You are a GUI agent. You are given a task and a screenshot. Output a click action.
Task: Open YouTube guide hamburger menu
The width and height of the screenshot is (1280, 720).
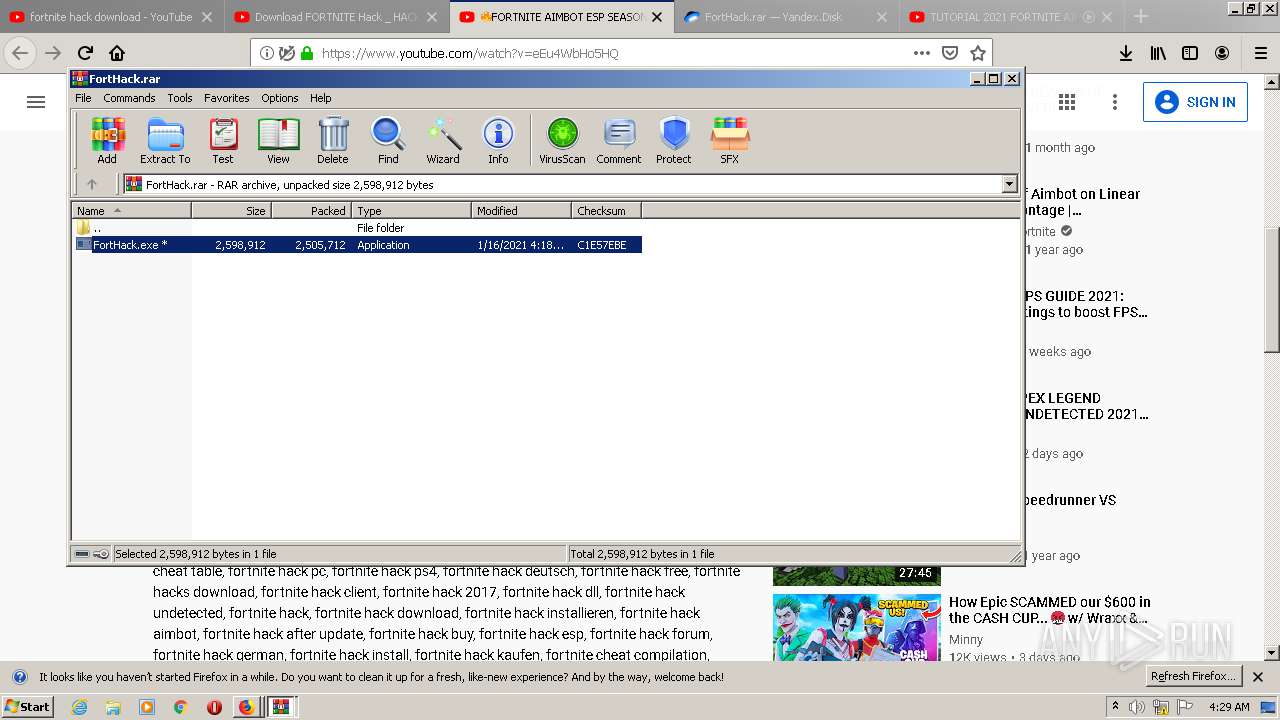[36, 102]
